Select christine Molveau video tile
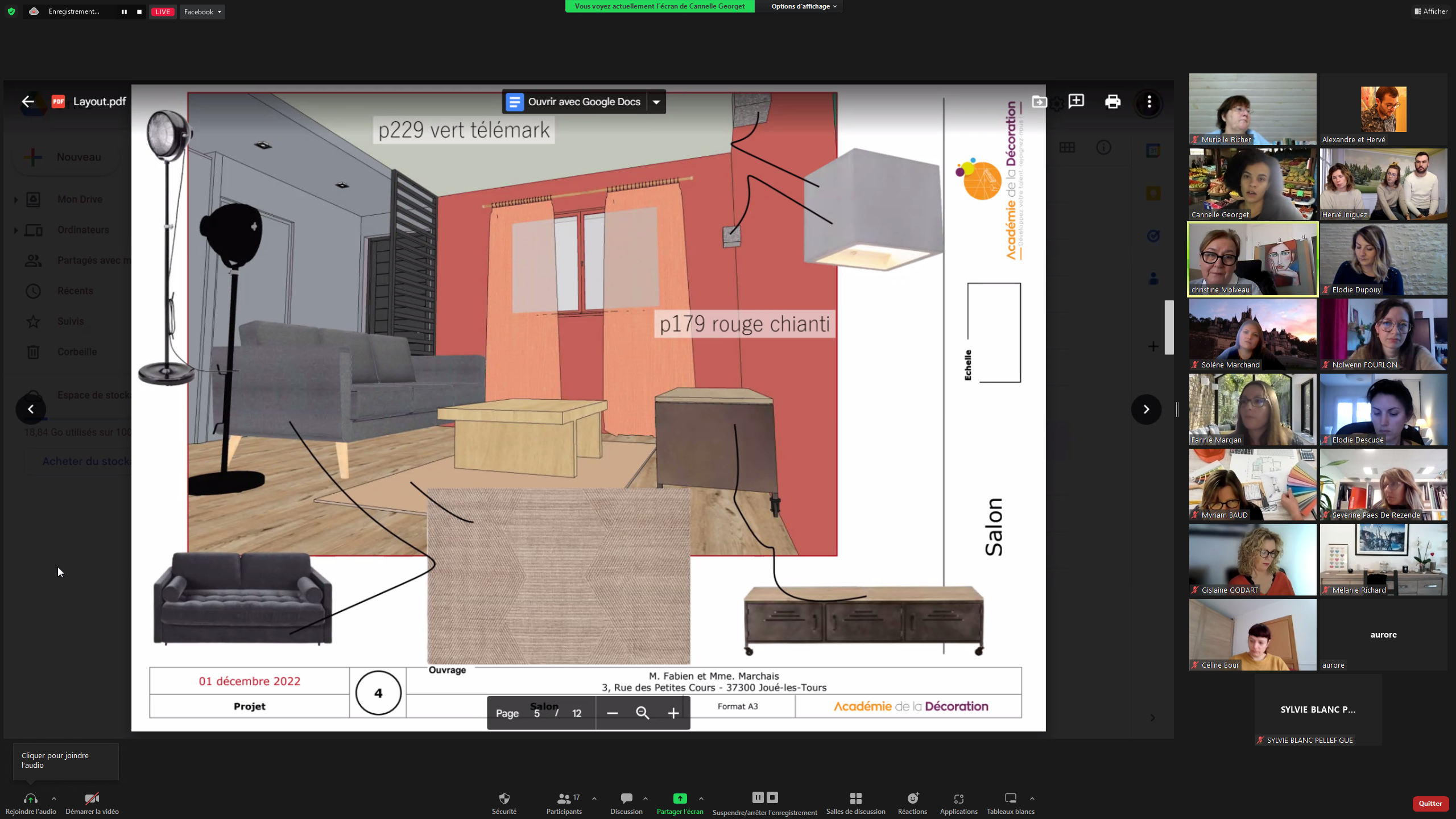1456x819 pixels. [x=1252, y=259]
